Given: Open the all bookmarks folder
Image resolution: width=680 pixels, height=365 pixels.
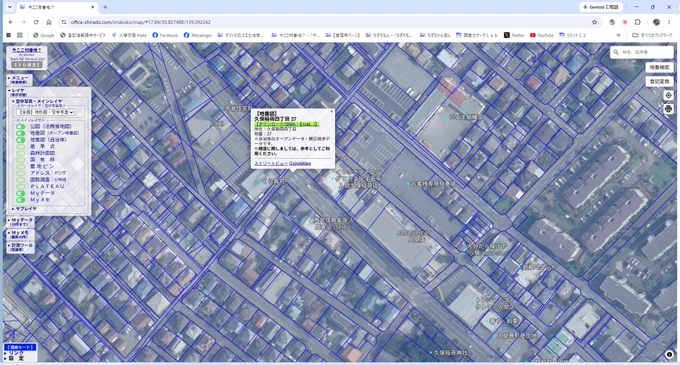Looking at the screenshot, I should pos(652,35).
